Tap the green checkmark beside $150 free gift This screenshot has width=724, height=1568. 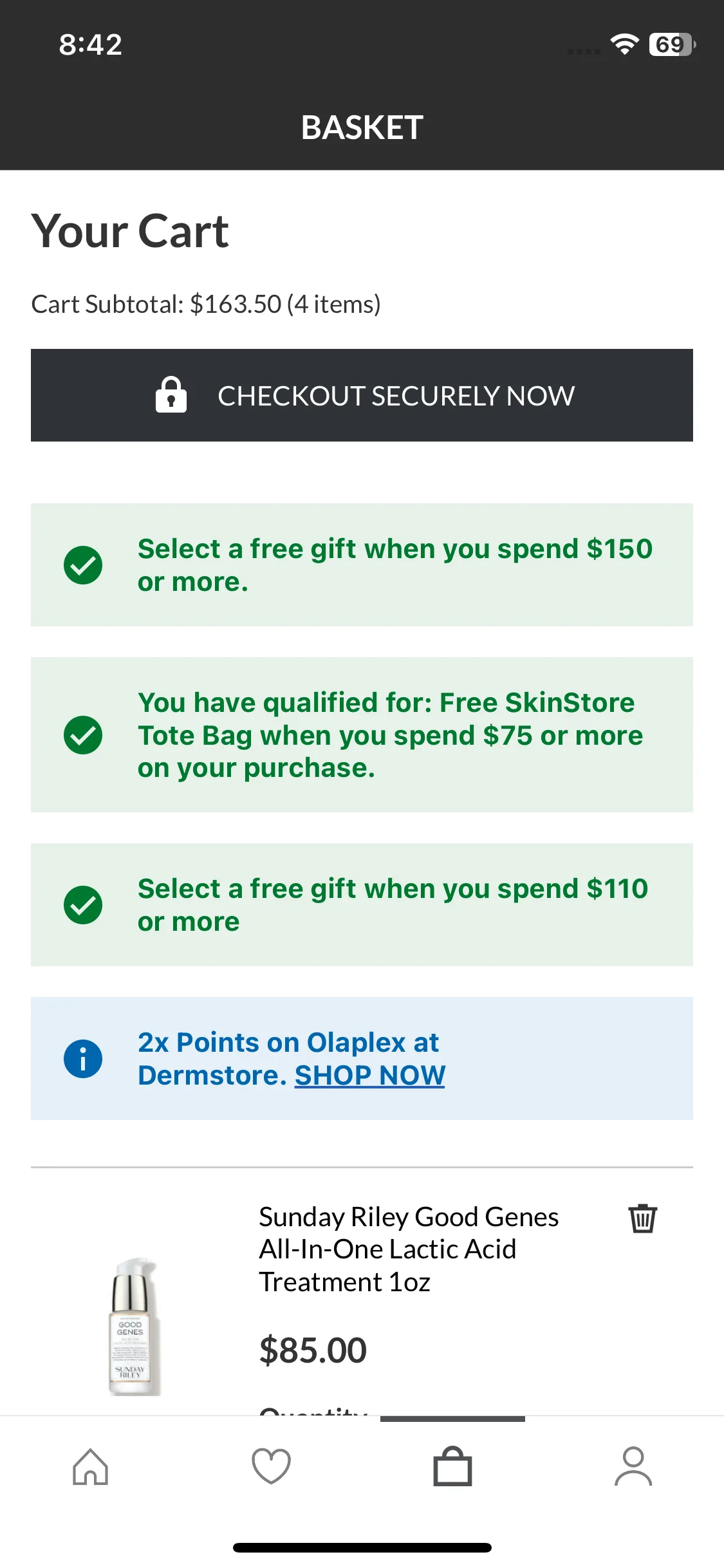83,565
